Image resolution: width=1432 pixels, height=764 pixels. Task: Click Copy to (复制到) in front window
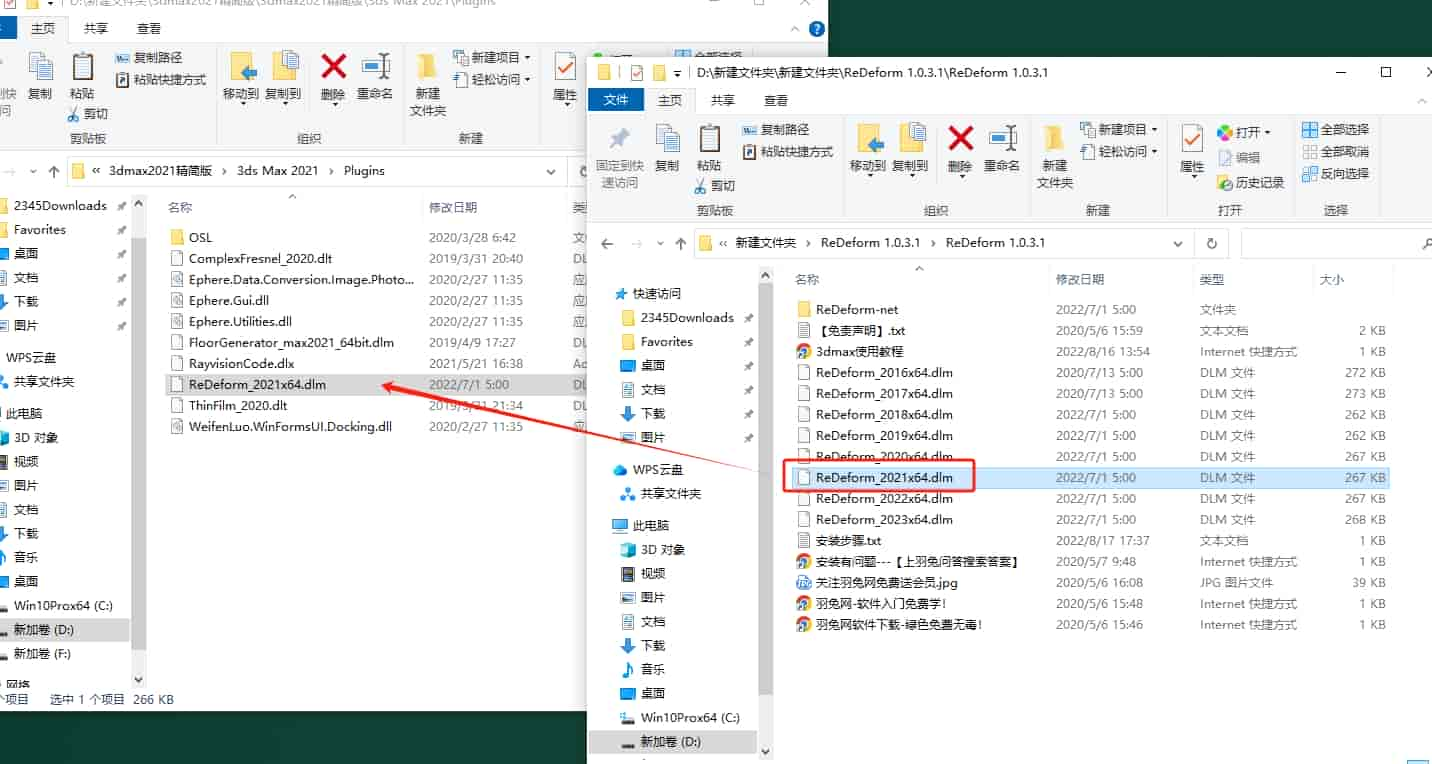click(910, 150)
